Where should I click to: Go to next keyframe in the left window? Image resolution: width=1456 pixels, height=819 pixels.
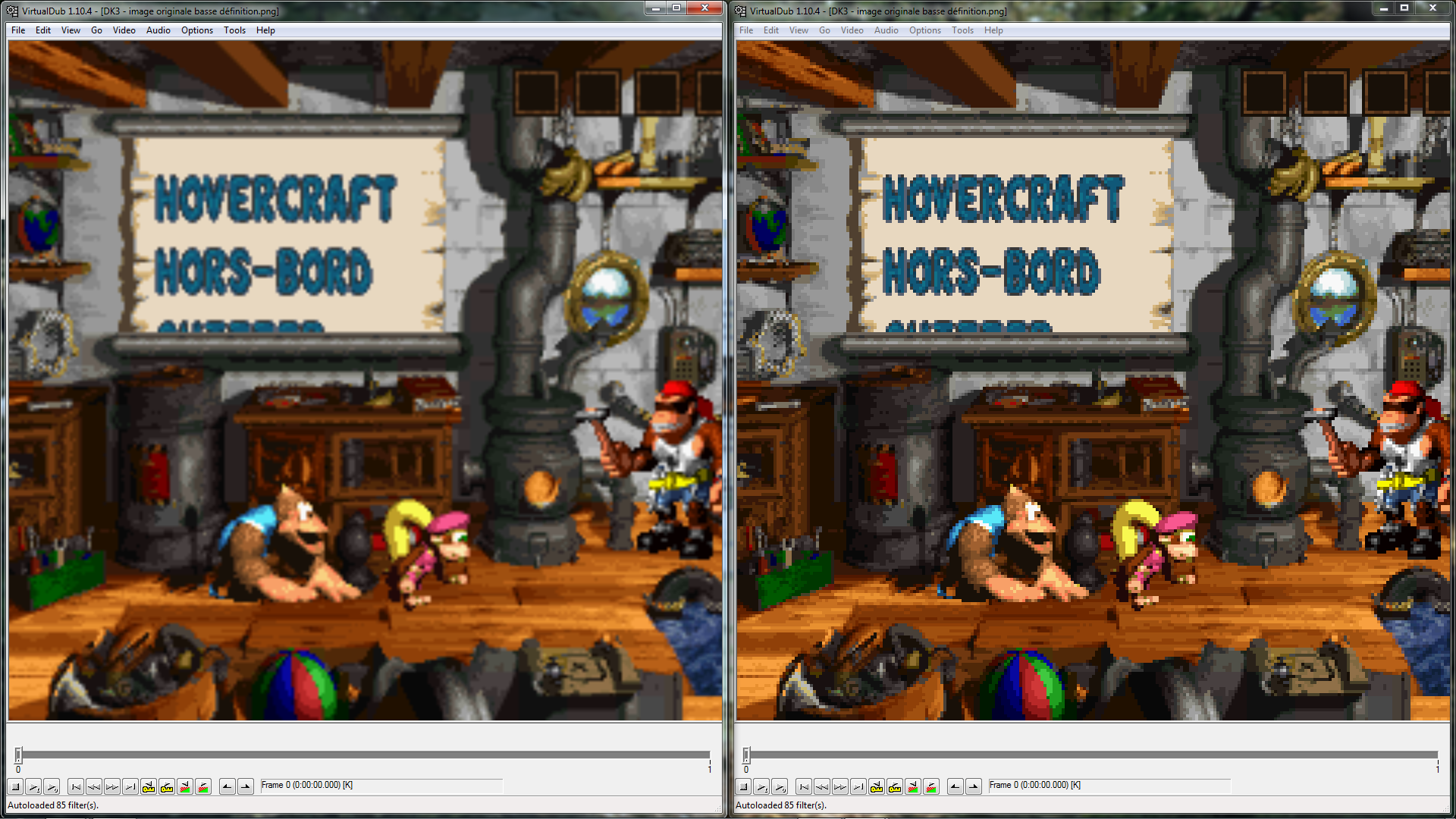[167, 786]
